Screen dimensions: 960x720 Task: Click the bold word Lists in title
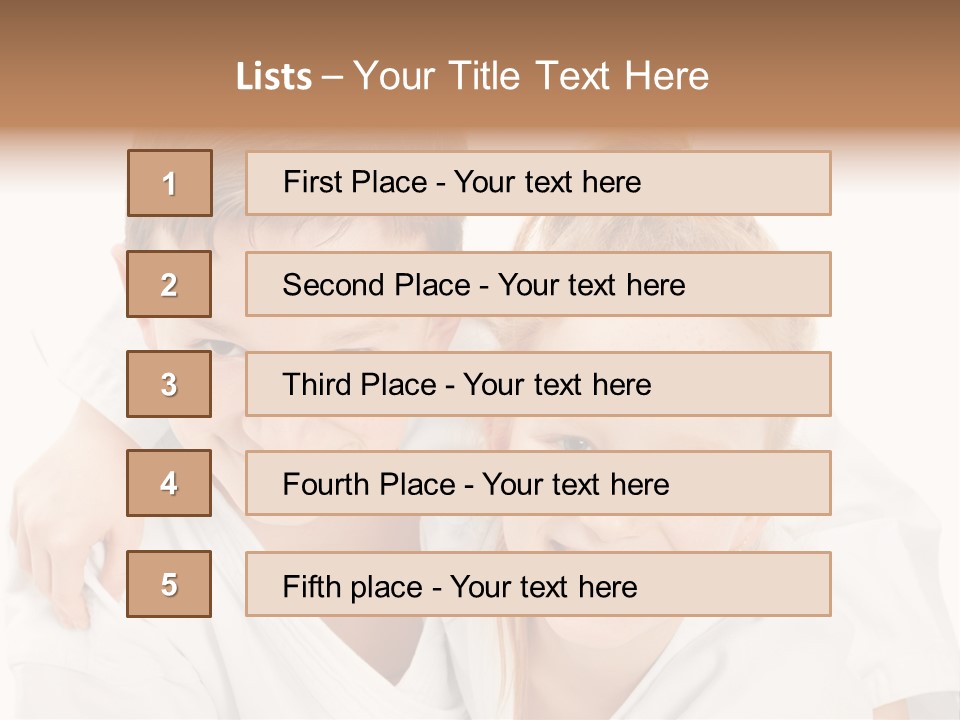click(x=274, y=76)
